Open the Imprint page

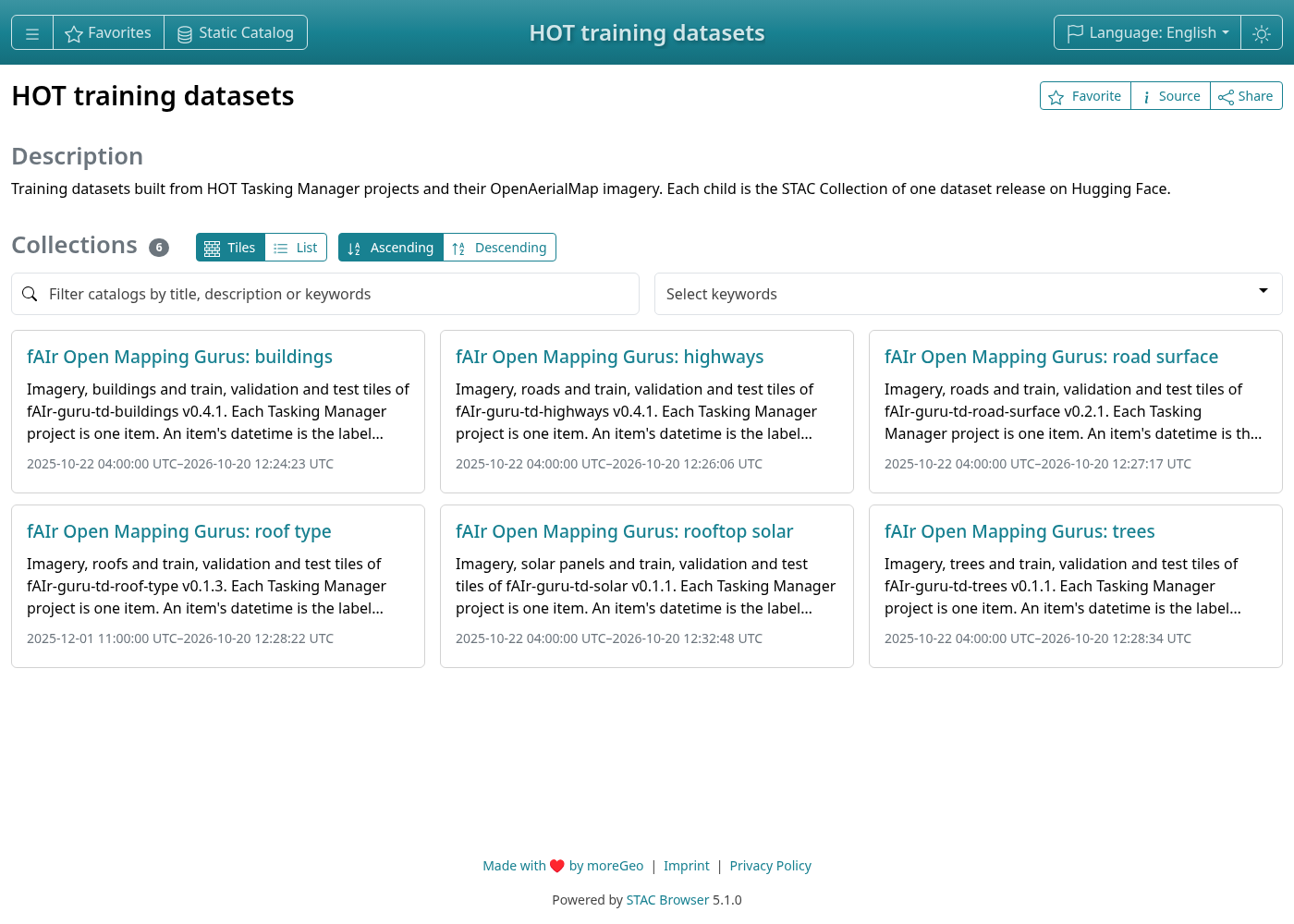[x=687, y=866]
